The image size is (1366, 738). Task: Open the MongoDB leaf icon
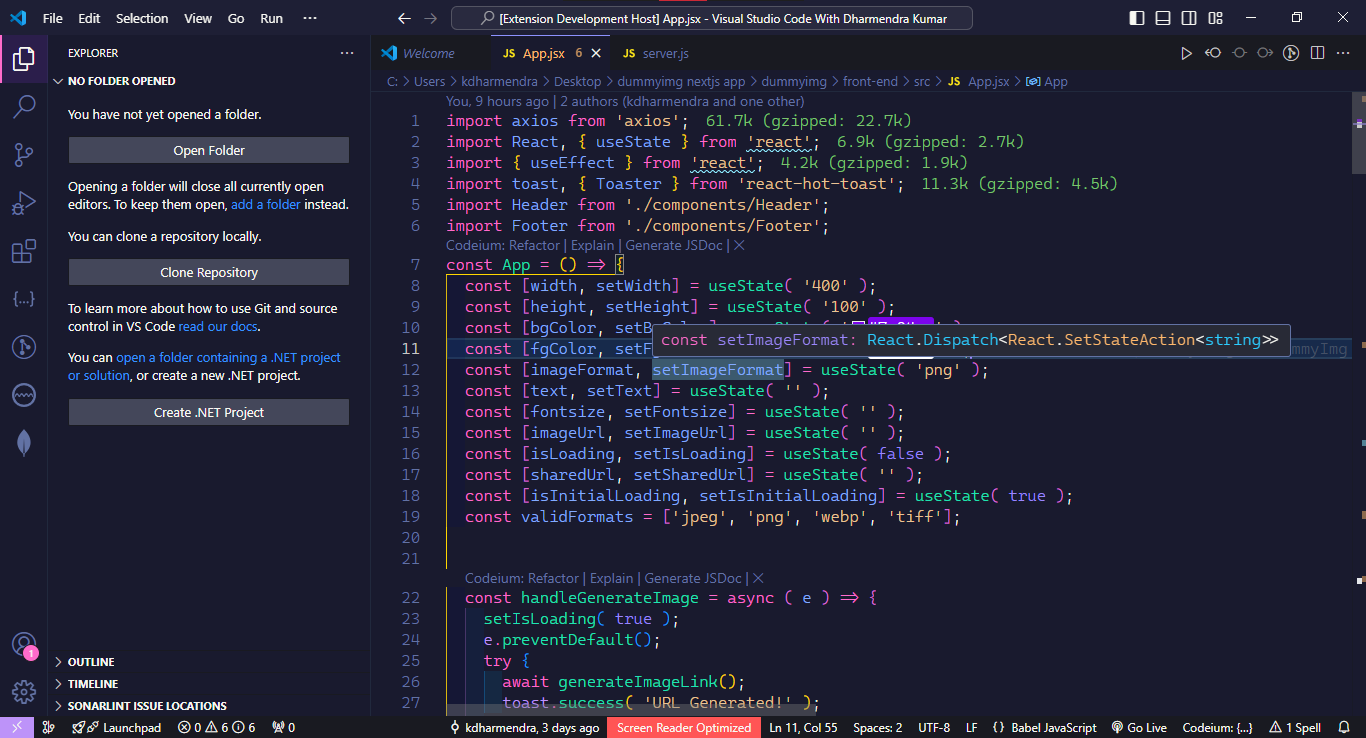(24, 444)
